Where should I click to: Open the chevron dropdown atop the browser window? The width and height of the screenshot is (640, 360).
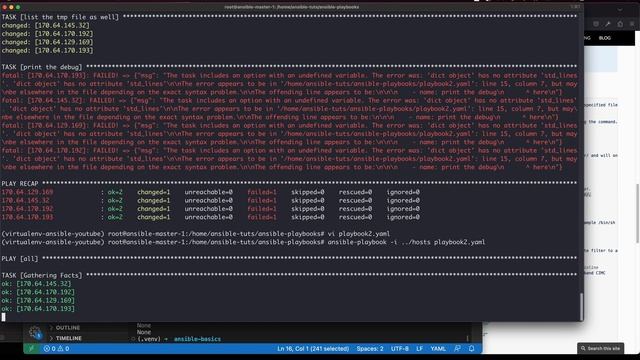pyautogui.click(x=620, y=9)
